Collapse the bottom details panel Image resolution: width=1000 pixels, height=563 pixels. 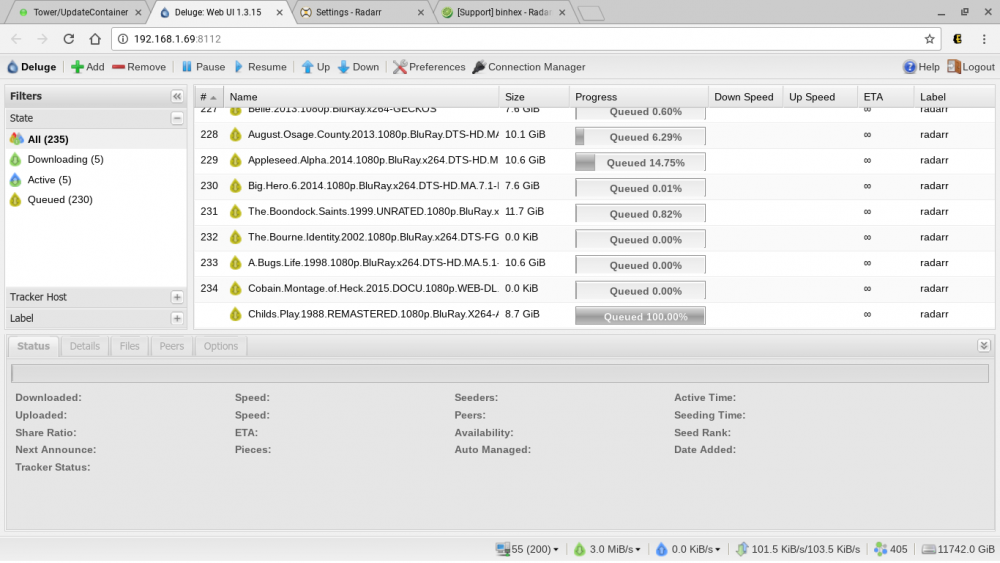pyautogui.click(x=983, y=346)
